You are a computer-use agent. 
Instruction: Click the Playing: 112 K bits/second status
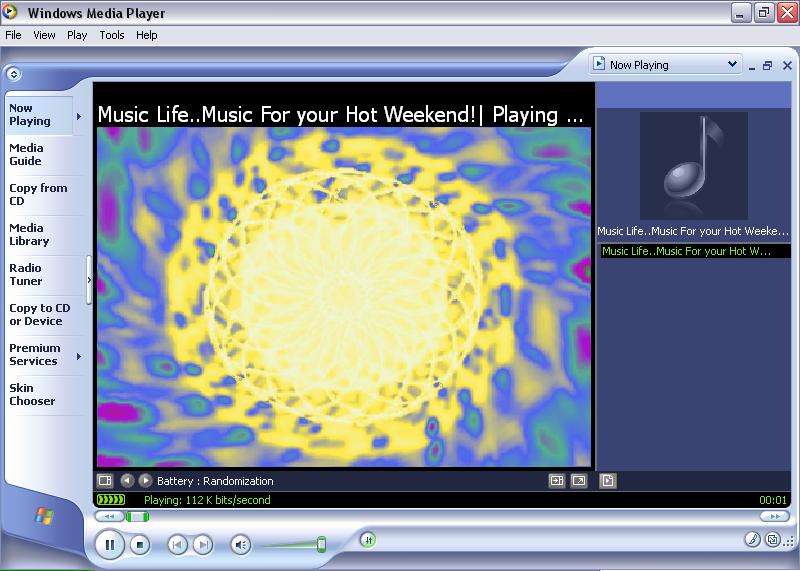tap(207, 500)
